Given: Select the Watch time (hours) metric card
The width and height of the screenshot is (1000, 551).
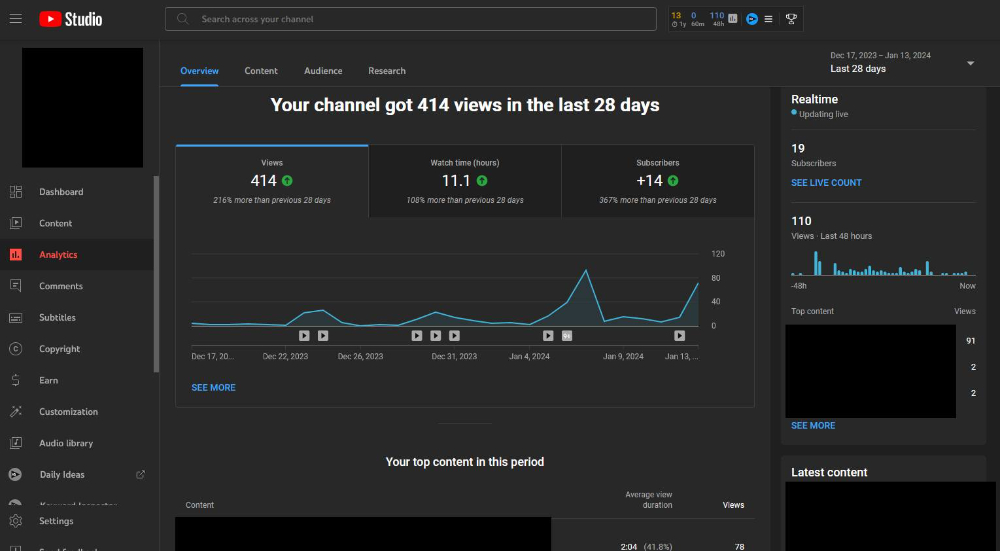Looking at the screenshot, I should 464,181.
